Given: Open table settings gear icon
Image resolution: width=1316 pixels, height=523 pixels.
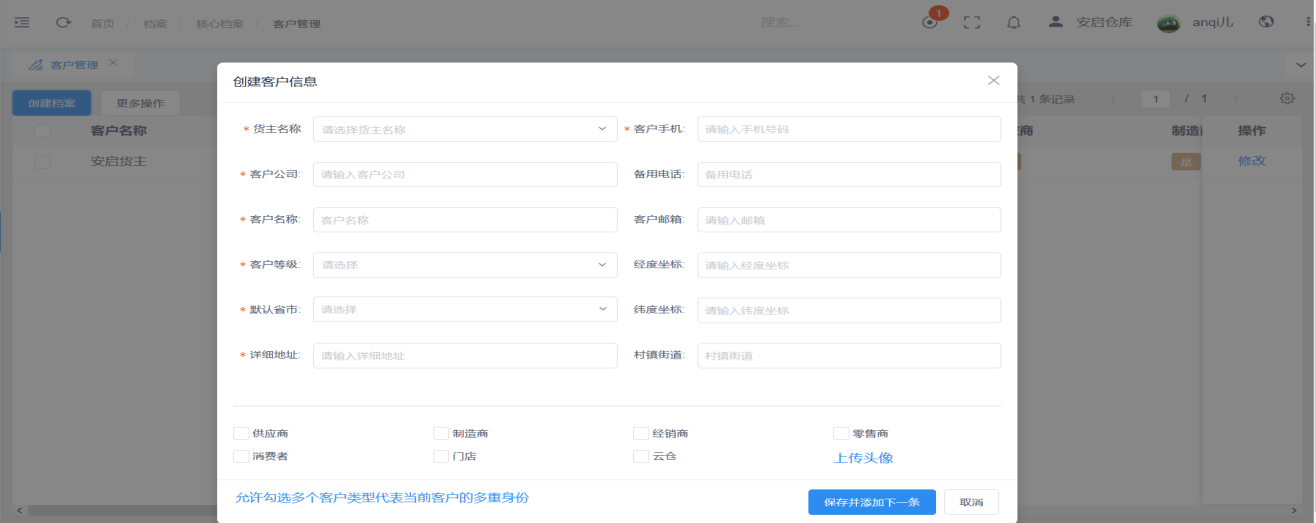Looking at the screenshot, I should point(1287,99).
